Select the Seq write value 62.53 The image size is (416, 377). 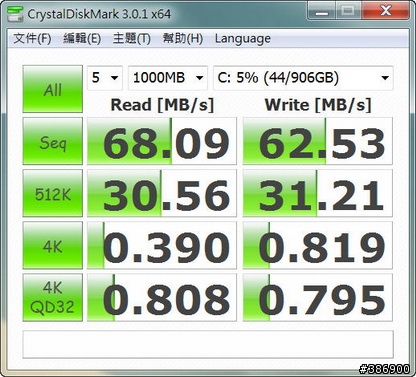coord(318,141)
